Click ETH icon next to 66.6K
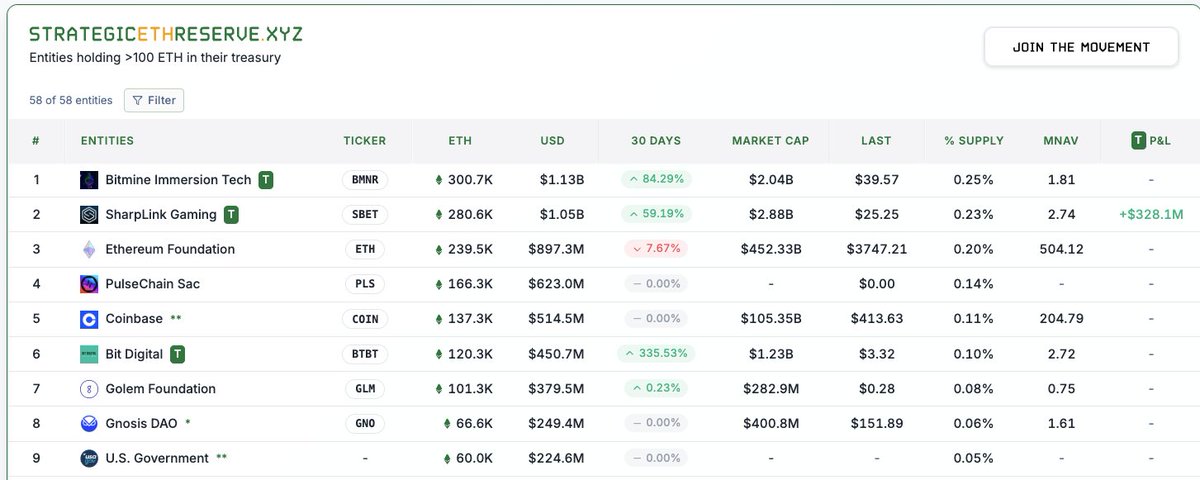 point(446,423)
